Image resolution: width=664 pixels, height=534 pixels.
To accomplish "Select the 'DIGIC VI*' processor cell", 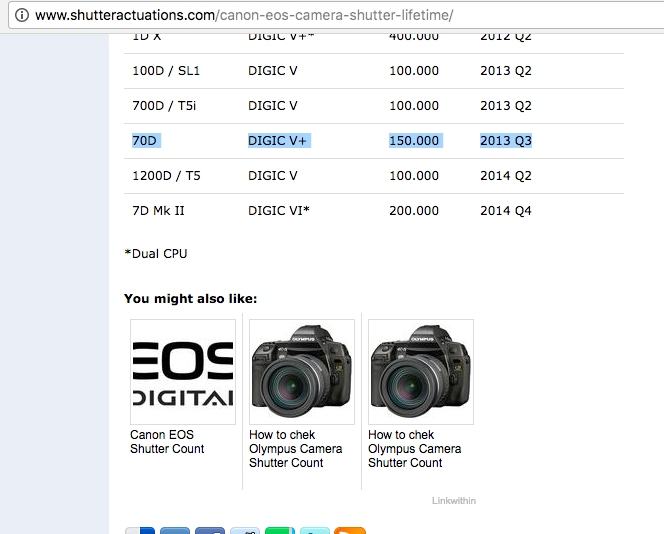I will (x=279, y=211).
